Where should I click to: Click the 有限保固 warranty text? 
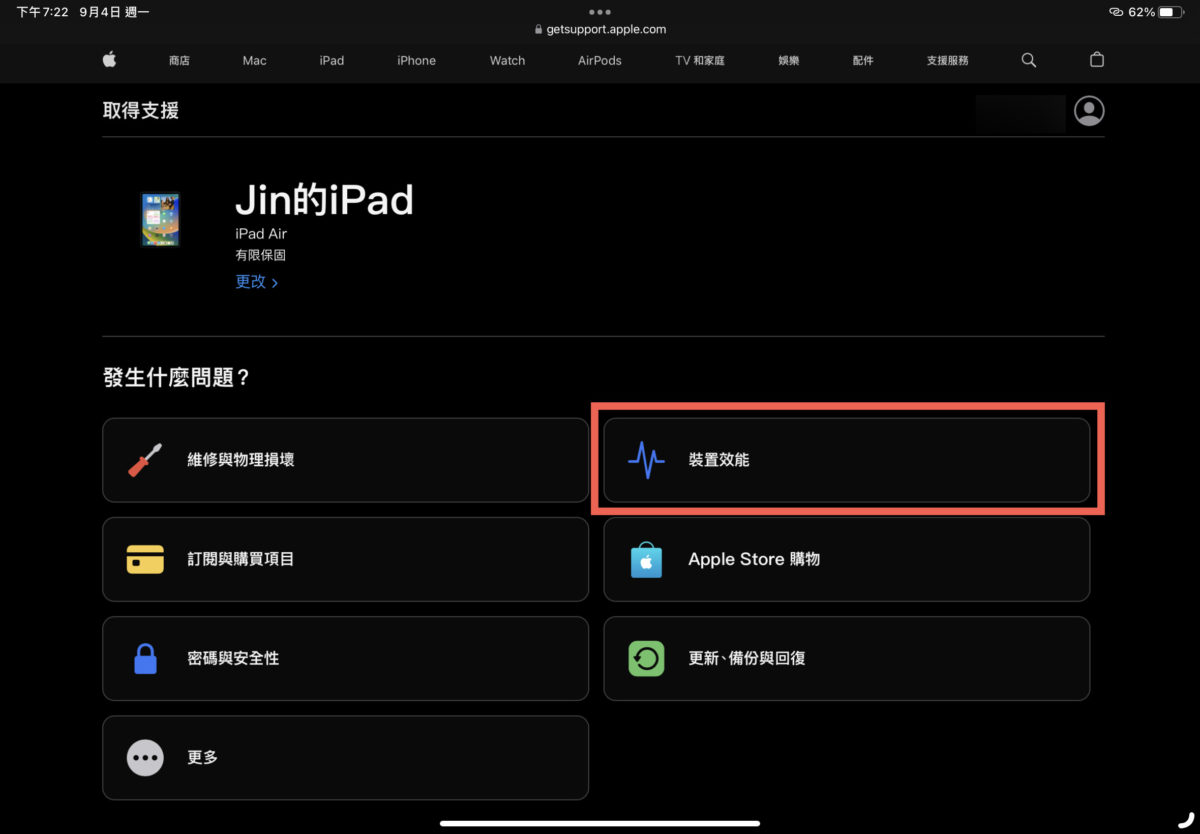[x=261, y=255]
